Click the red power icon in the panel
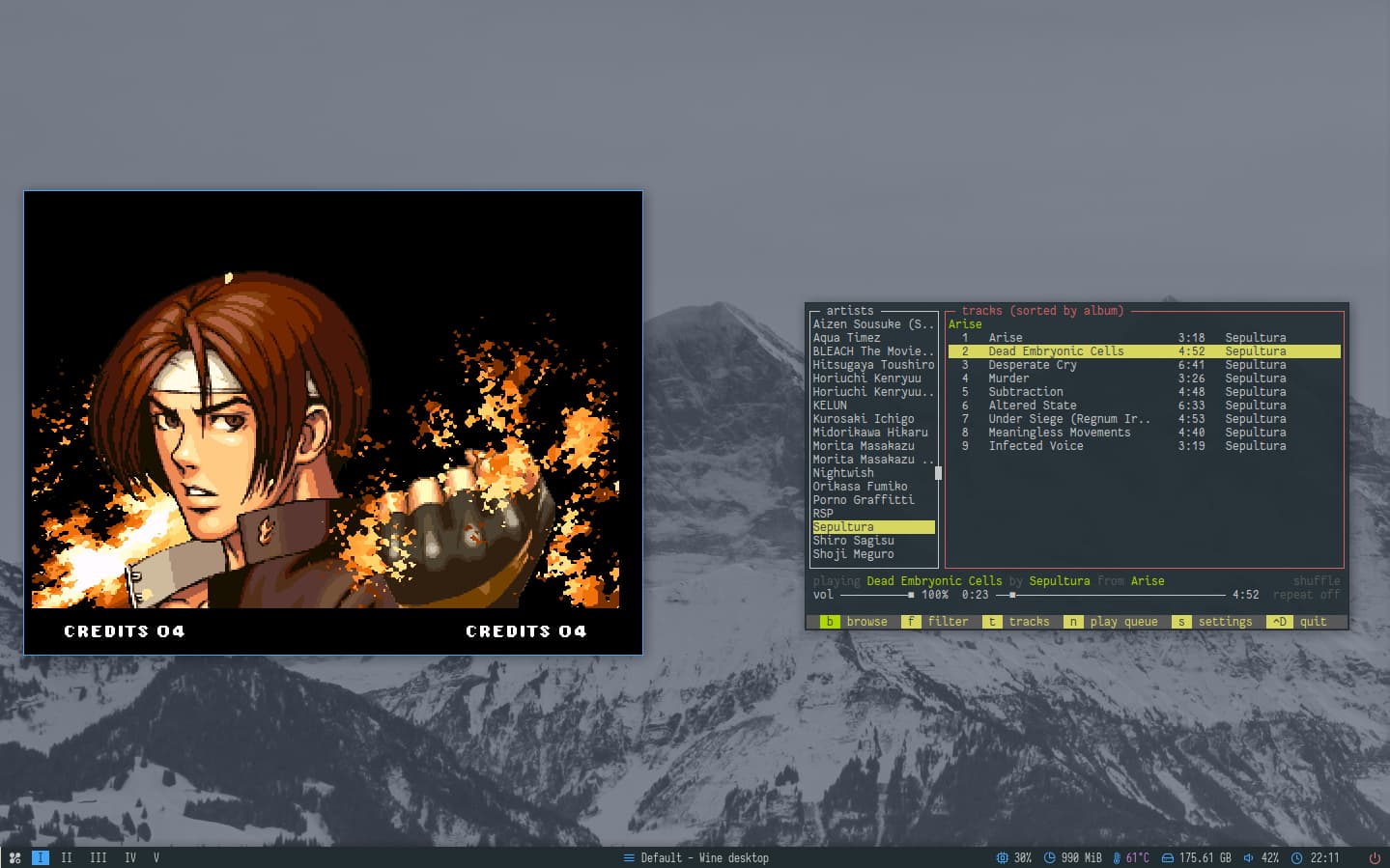Screen dimensions: 1390x868 [x=1375, y=857]
